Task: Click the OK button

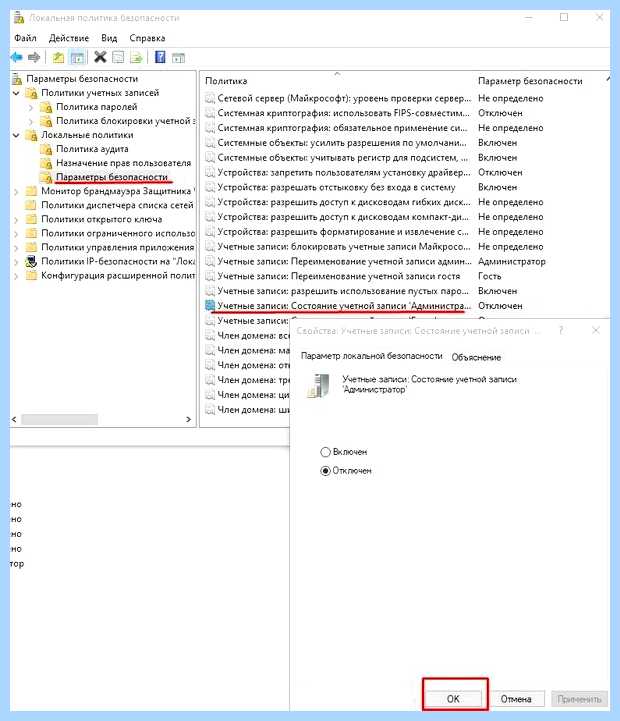Action: 453,699
